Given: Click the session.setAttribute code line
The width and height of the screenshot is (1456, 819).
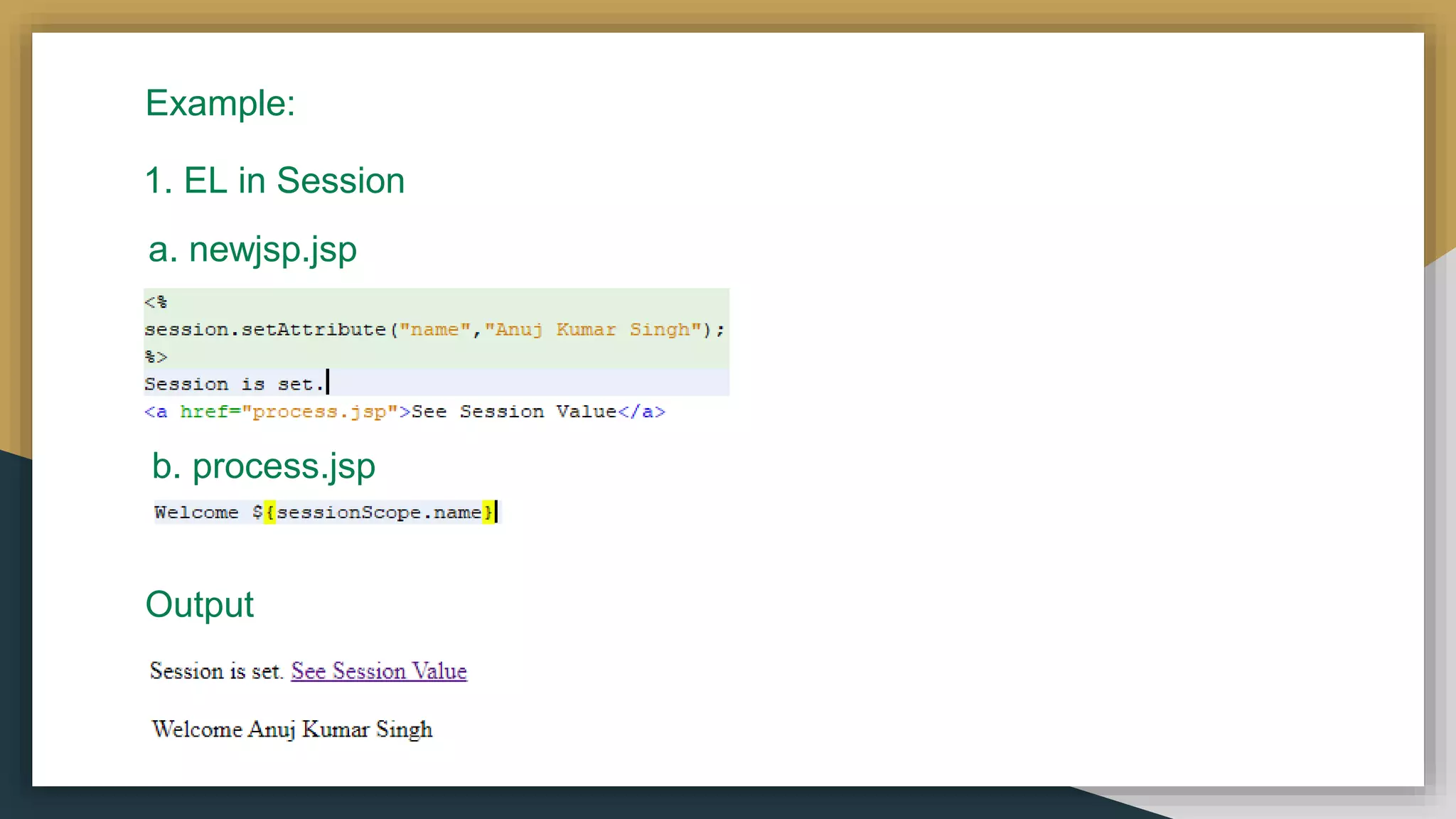Looking at the screenshot, I should click(x=434, y=330).
